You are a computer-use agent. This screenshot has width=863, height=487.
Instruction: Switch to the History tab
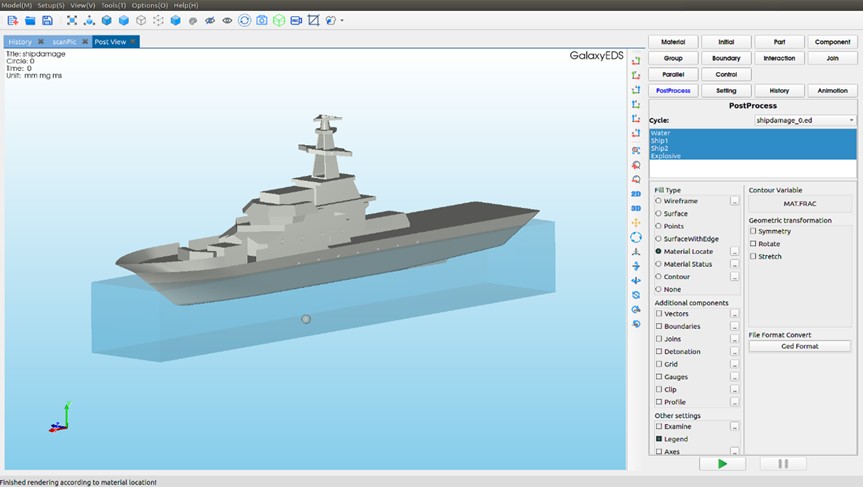20,41
